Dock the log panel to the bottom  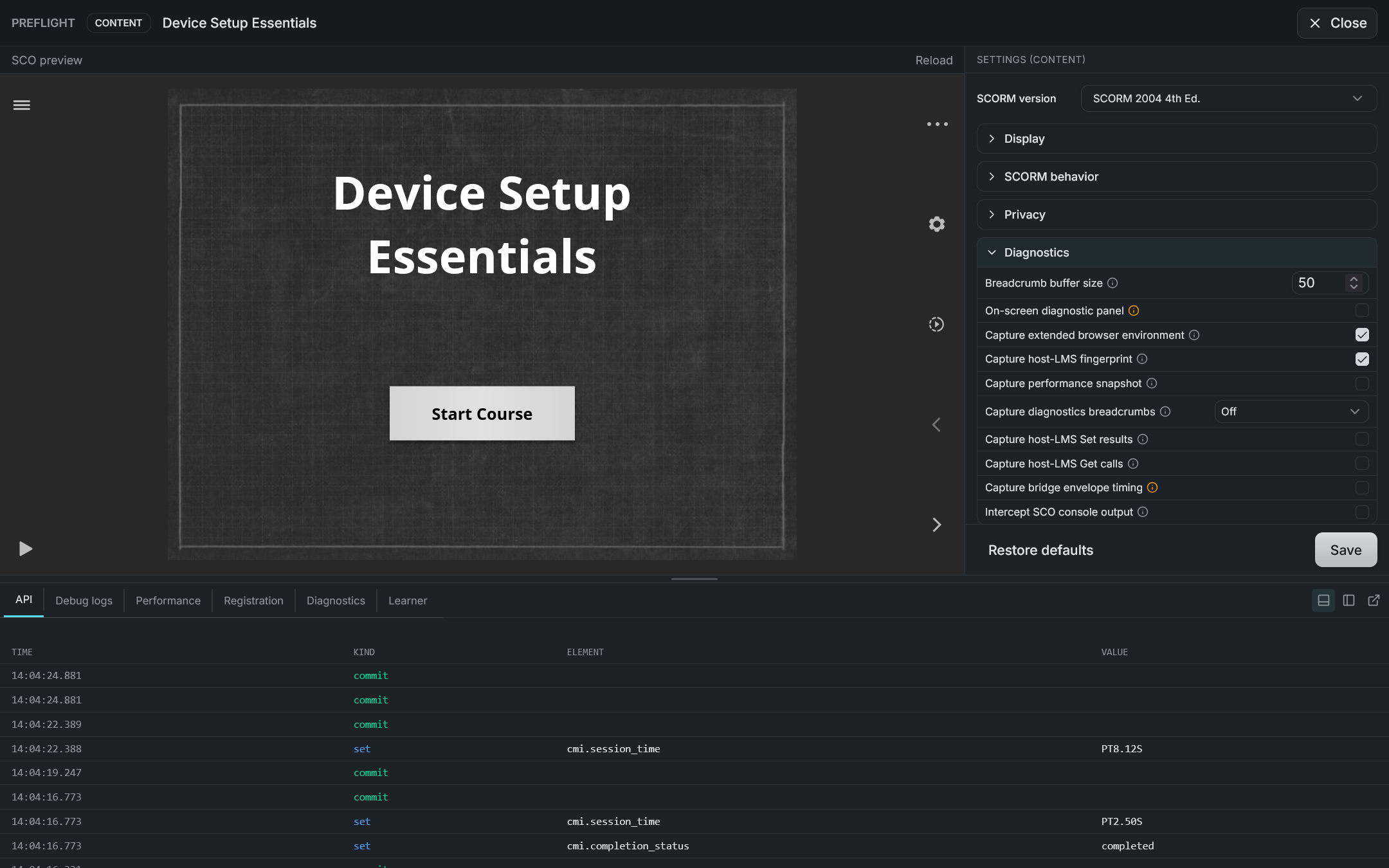pyautogui.click(x=1323, y=601)
